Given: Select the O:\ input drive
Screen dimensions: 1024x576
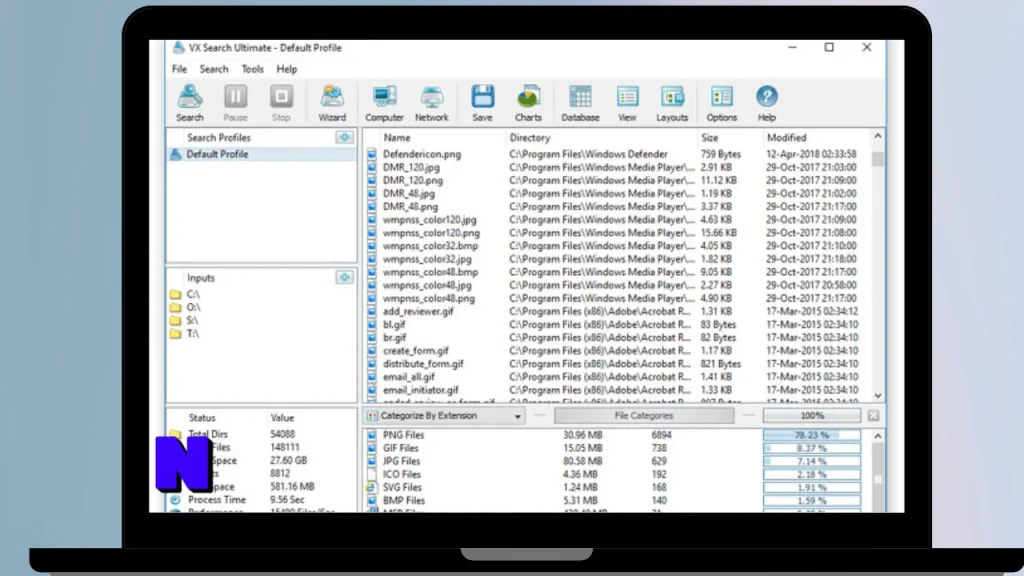Looking at the screenshot, I should click(193, 308).
